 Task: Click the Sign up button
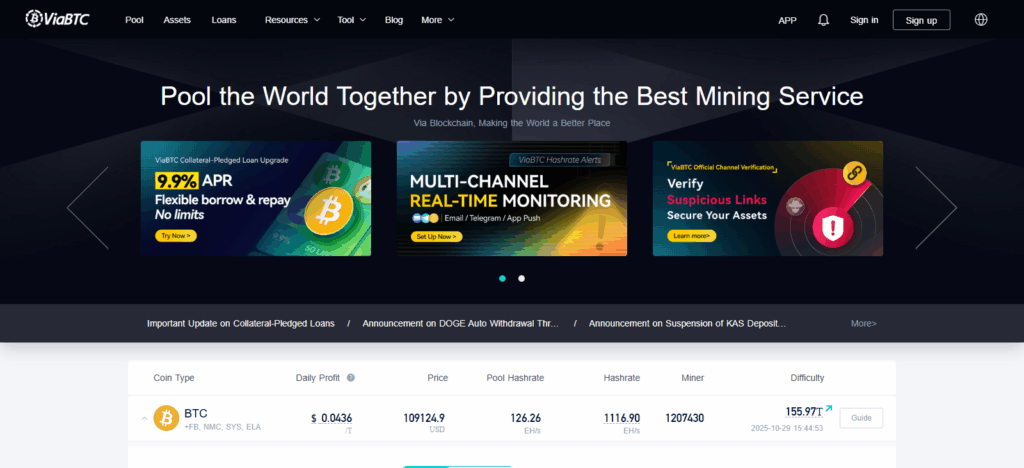pos(921,20)
